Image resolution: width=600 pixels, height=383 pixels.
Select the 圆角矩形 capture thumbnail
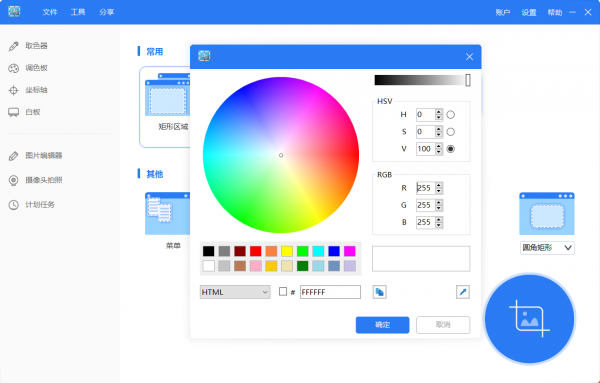pyautogui.click(x=547, y=214)
